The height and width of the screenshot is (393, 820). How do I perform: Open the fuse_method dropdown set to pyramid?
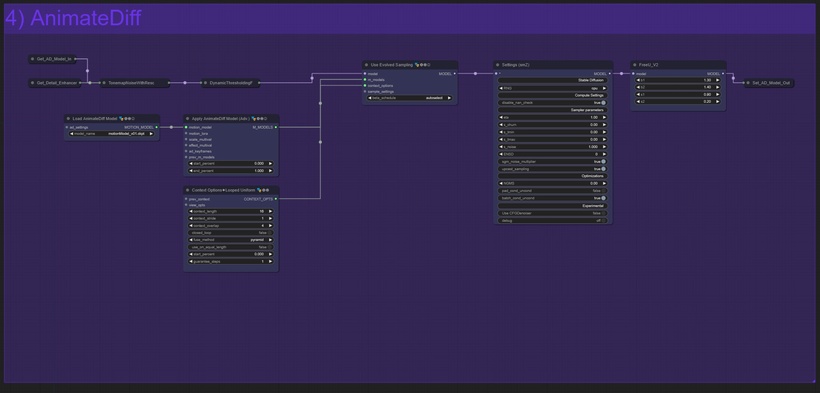coord(230,240)
